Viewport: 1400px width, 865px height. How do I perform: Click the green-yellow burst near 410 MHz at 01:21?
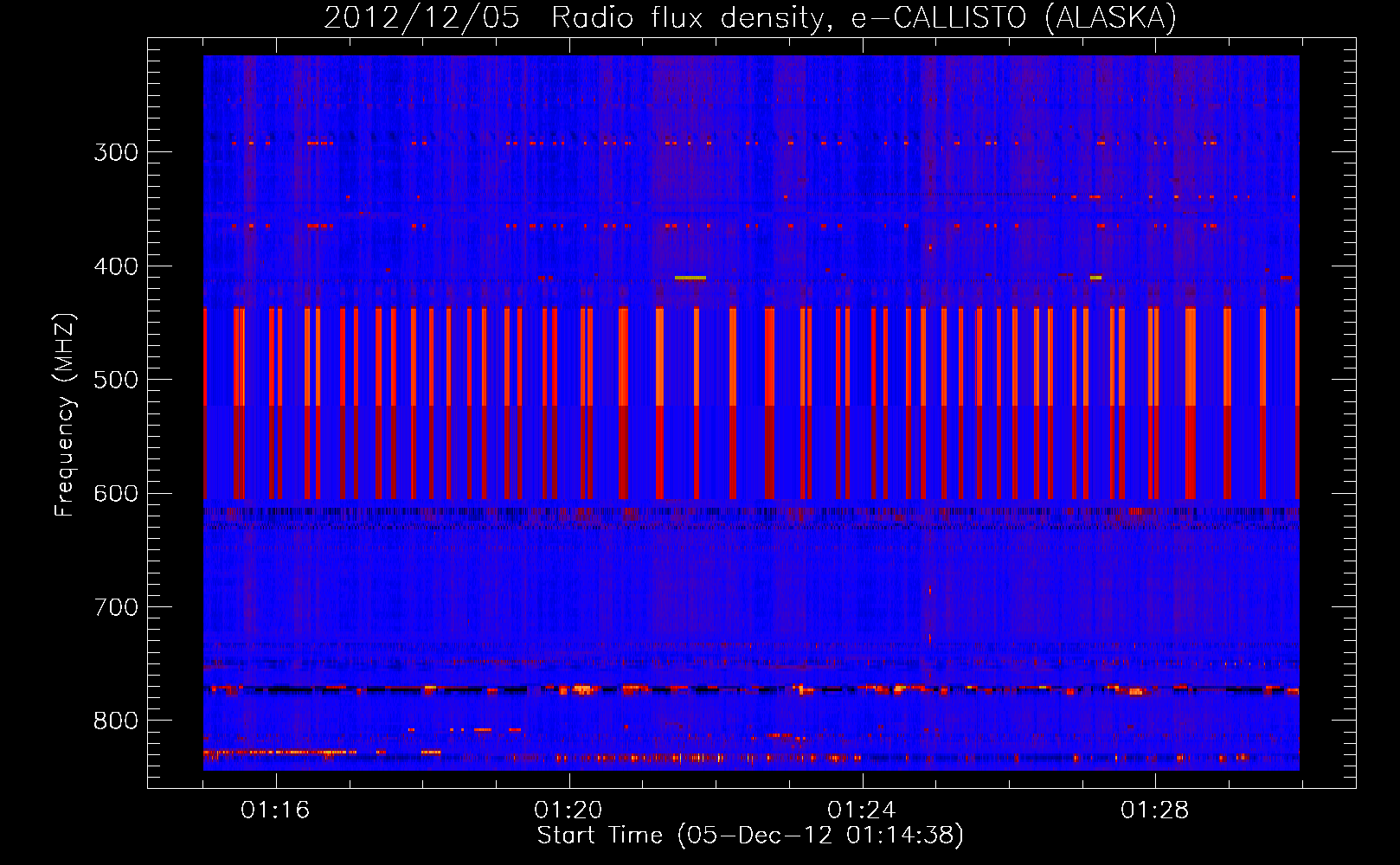[690, 278]
